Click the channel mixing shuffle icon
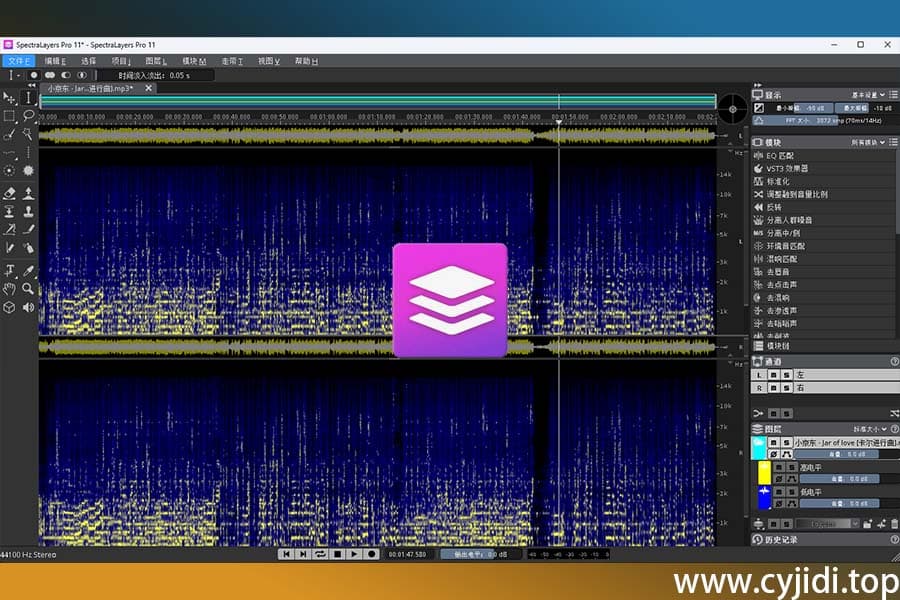900x600 pixels. (894, 413)
